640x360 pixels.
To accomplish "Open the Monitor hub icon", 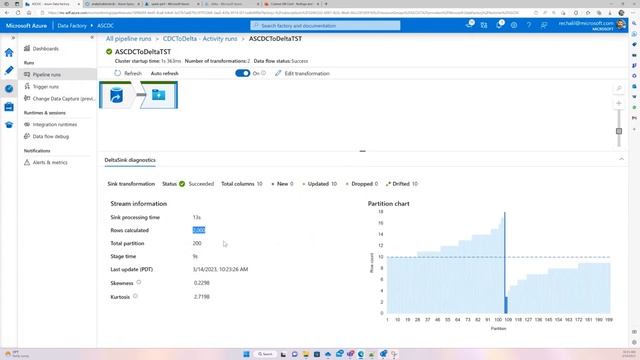I will coord(9,89).
